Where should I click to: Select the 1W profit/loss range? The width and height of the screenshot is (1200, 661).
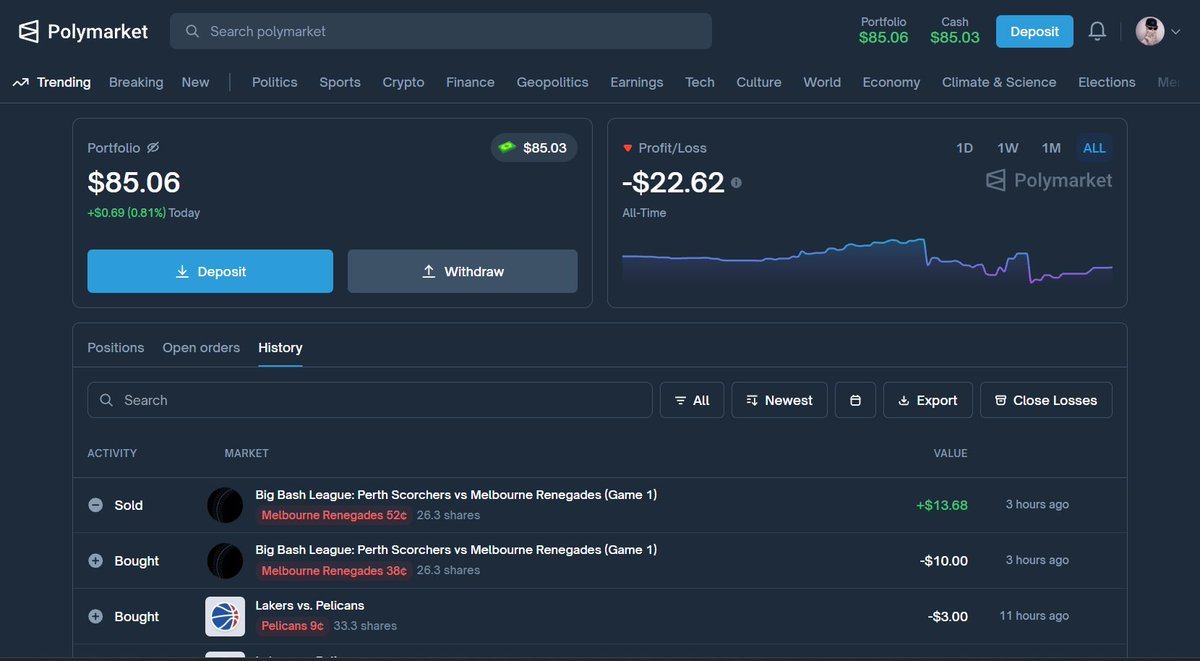point(1008,148)
